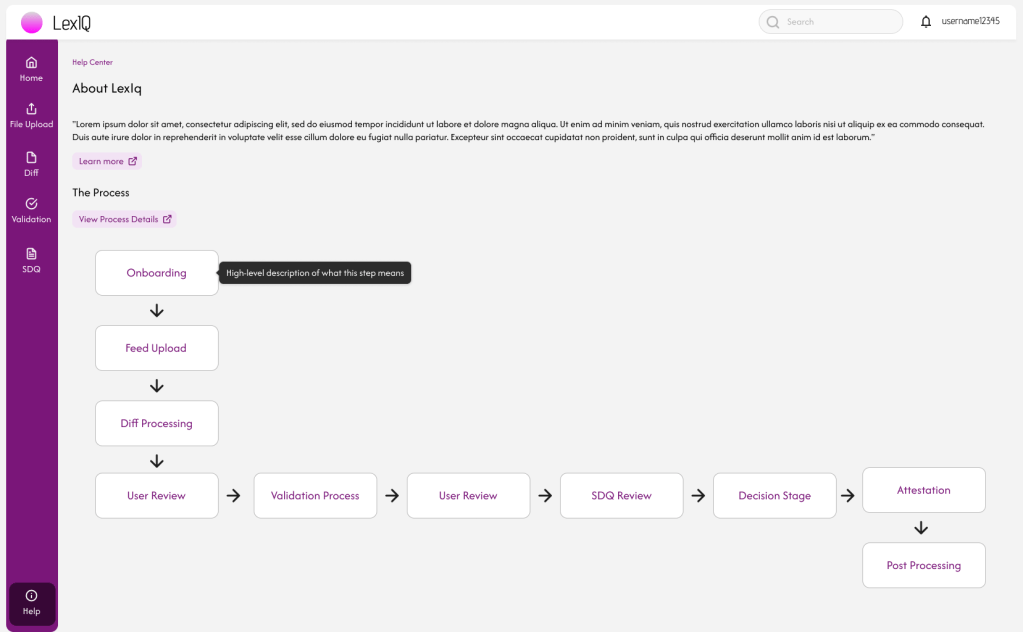
Task: Select the Diff document icon
Action: tap(31, 157)
